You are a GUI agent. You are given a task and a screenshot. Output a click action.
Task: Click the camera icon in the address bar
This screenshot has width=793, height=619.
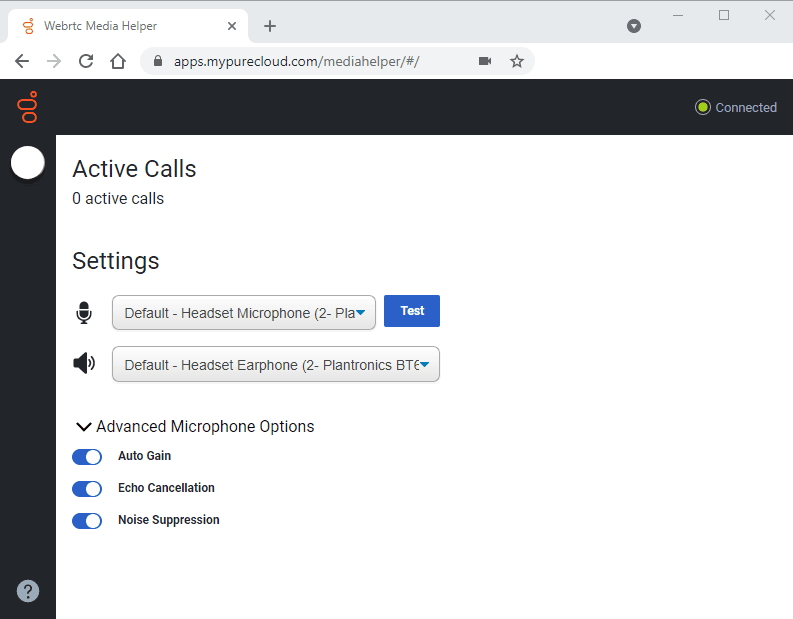click(x=485, y=61)
